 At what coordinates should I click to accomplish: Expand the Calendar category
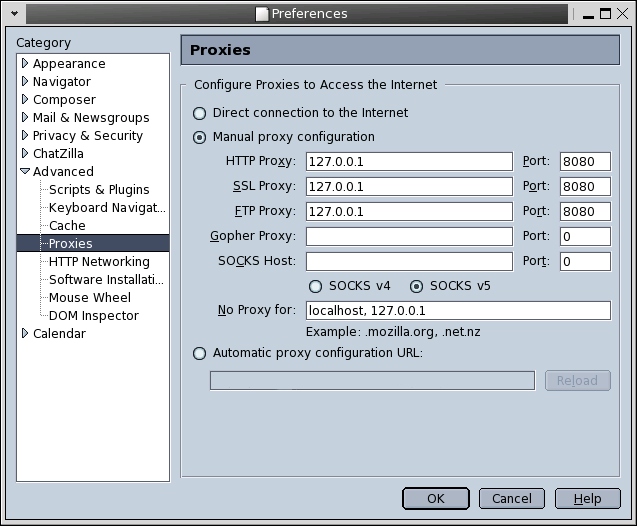(25, 333)
